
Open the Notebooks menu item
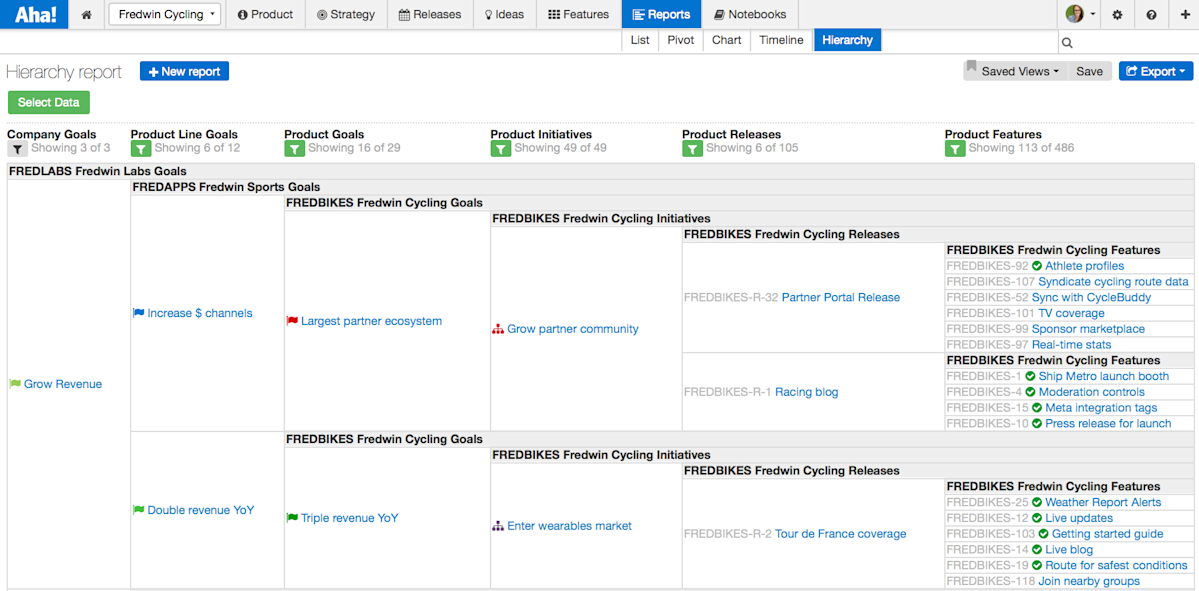click(750, 15)
